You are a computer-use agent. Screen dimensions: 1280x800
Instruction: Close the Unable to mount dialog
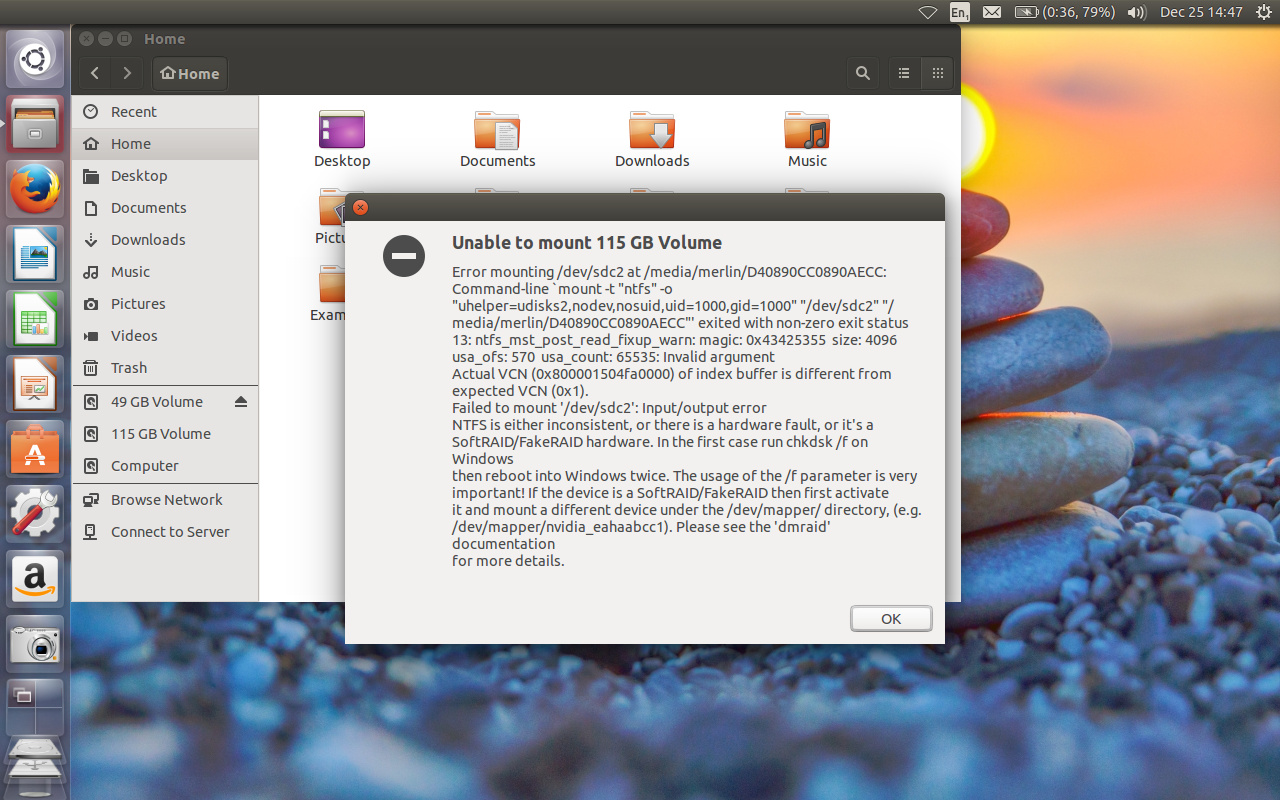[x=361, y=208]
